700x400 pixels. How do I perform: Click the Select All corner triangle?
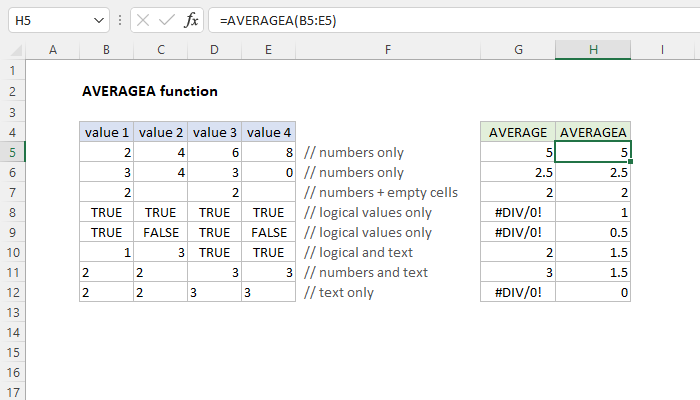click(x=16, y=50)
